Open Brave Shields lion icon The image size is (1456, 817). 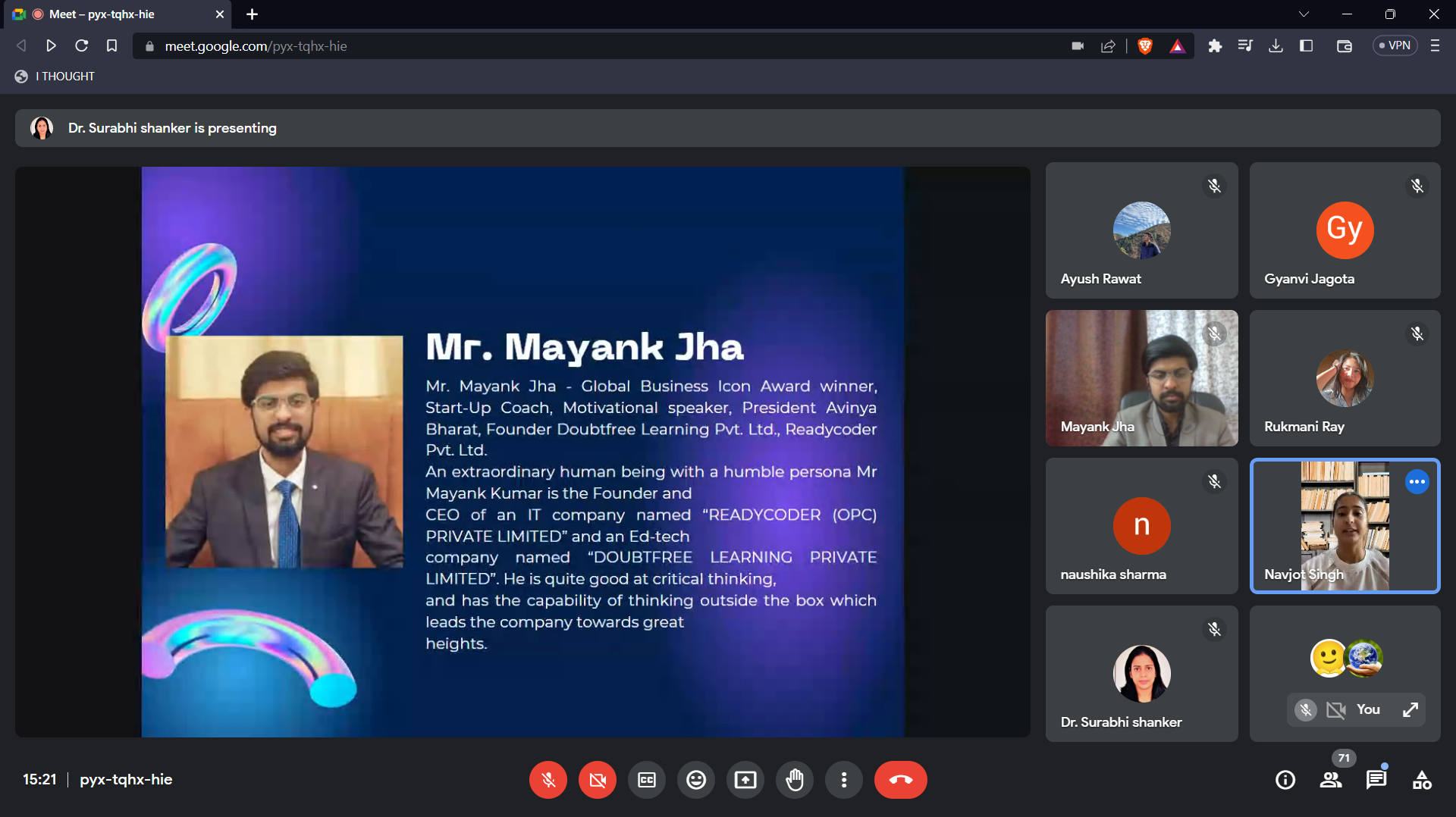coord(1145,46)
